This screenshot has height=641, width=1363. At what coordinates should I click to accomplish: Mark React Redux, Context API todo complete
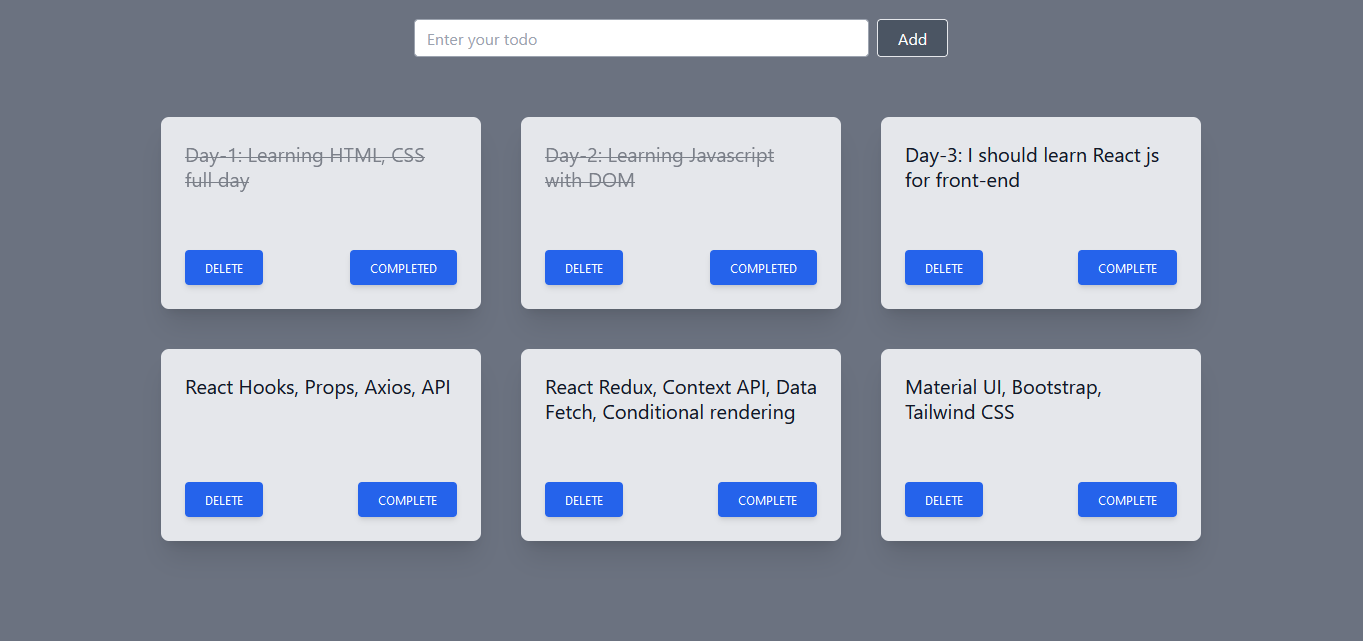767,500
